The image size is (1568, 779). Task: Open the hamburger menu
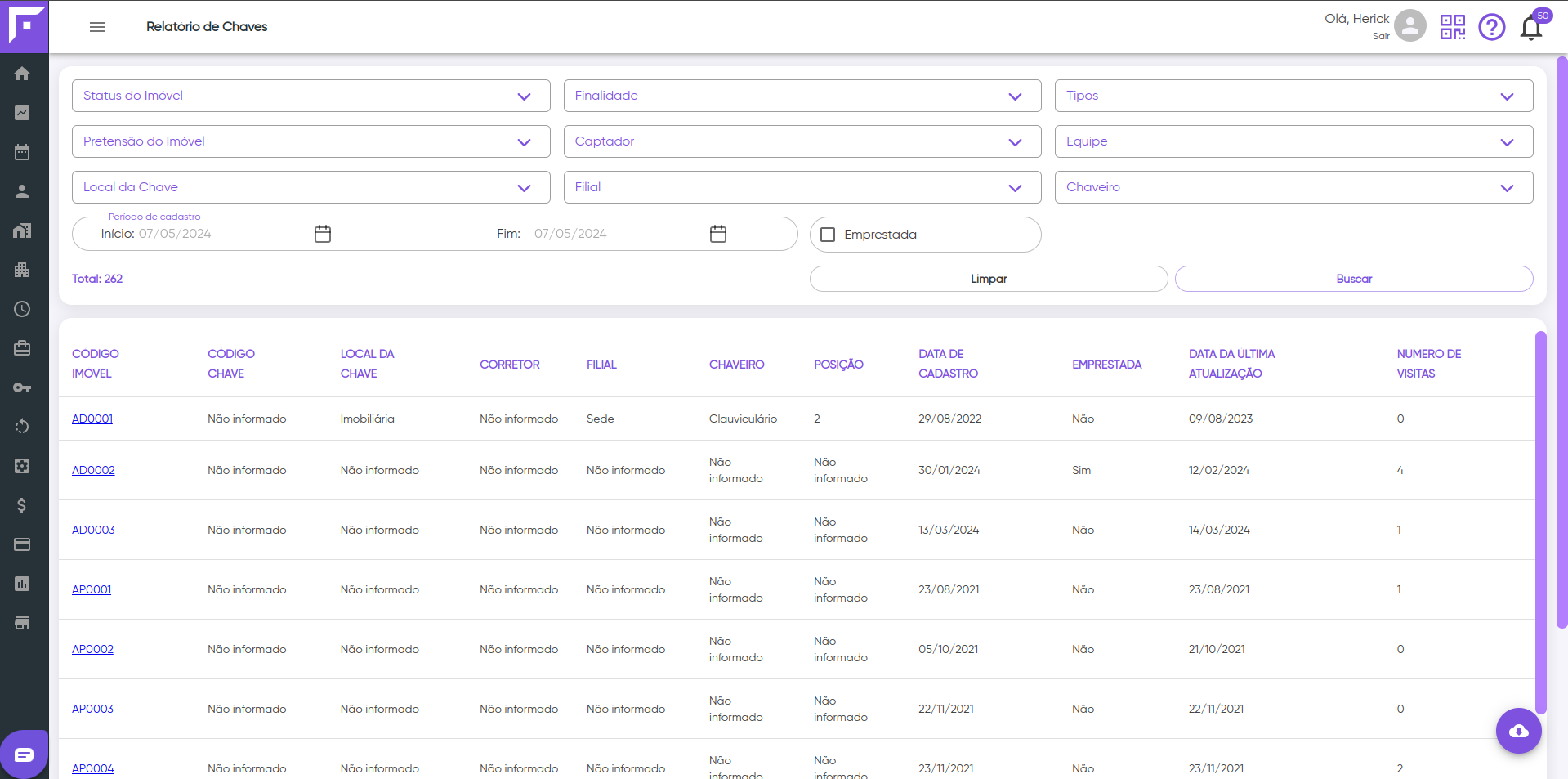(97, 27)
